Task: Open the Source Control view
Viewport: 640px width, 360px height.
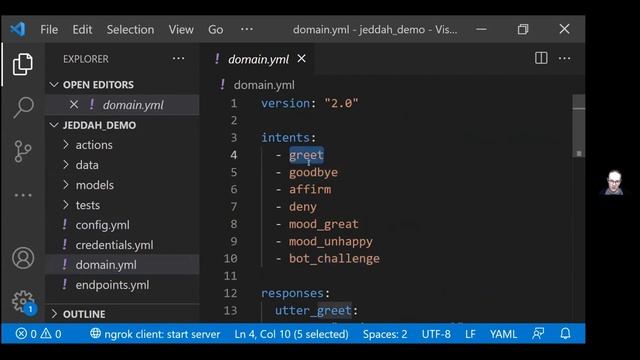Action: coord(22,151)
